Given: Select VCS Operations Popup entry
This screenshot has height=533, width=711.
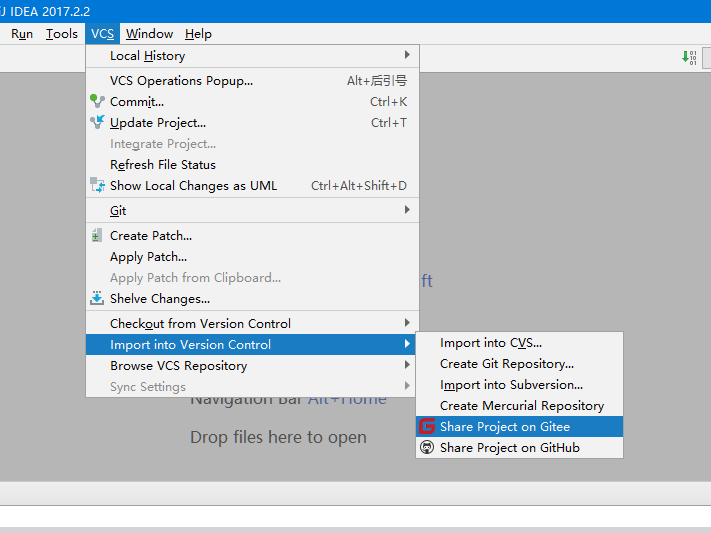Looking at the screenshot, I should 252,80.
